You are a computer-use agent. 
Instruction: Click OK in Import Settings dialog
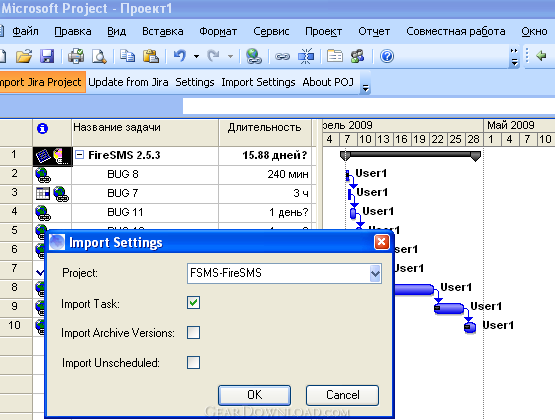pyautogui.click(x=254, y=395)
